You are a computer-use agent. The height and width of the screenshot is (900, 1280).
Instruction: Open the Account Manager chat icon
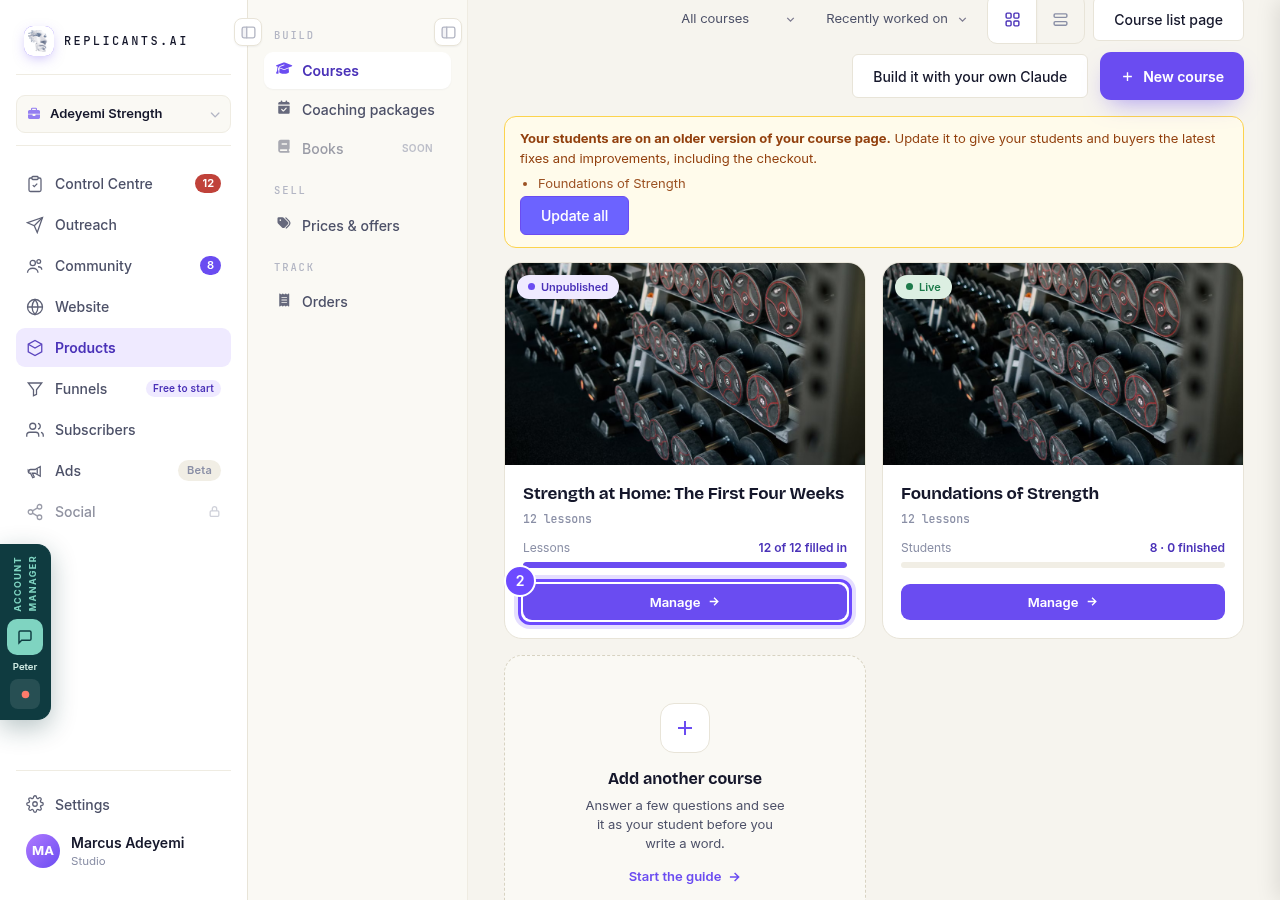(x=25, y=637)
